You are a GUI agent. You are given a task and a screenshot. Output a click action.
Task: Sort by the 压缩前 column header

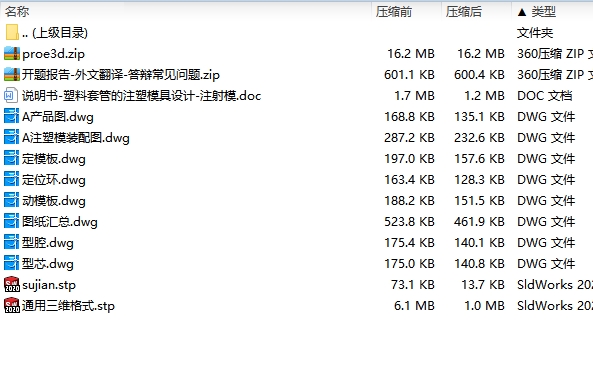click(x=394, y=12)
